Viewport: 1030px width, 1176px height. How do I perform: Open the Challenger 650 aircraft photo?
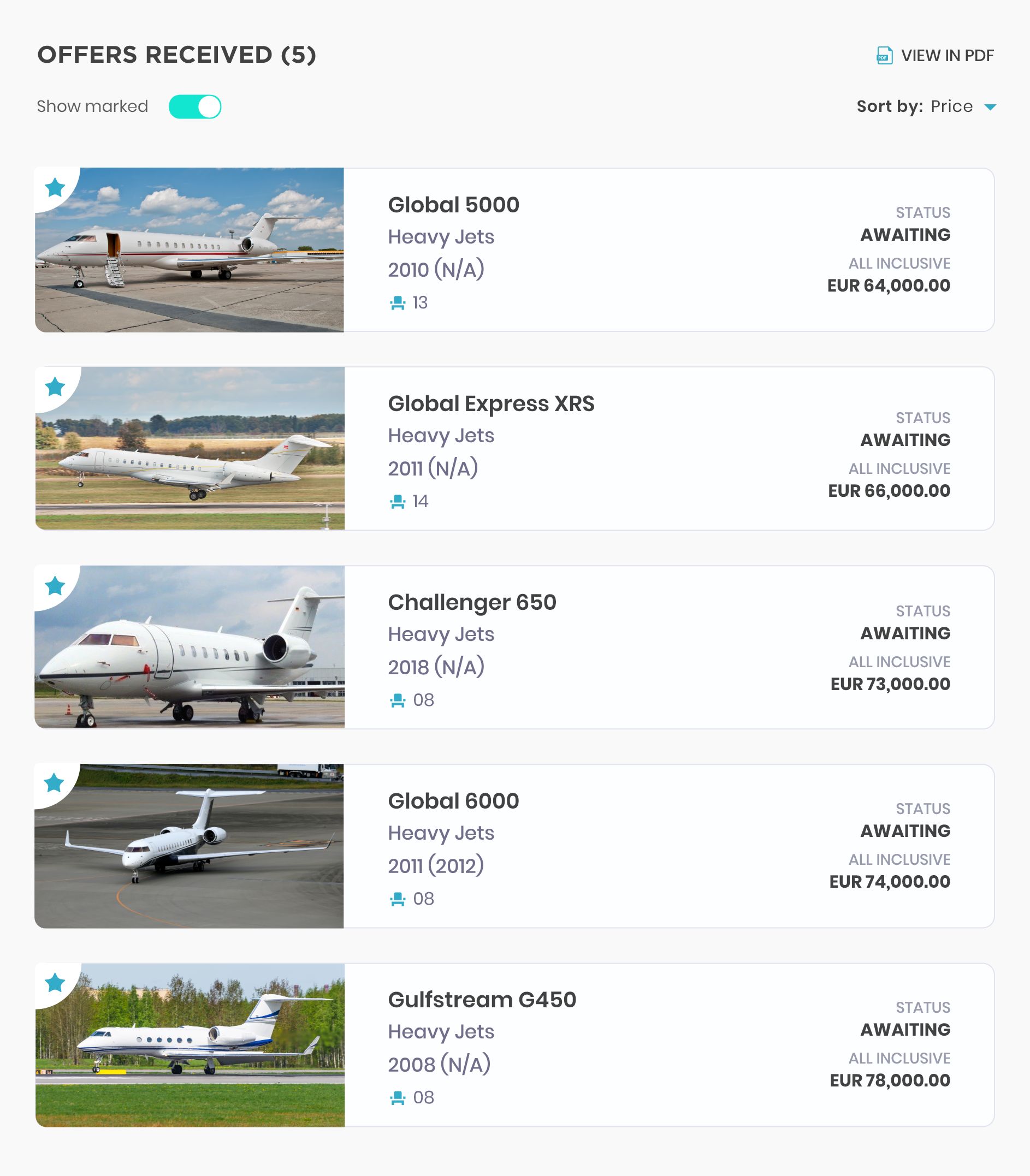click(190, 648)
